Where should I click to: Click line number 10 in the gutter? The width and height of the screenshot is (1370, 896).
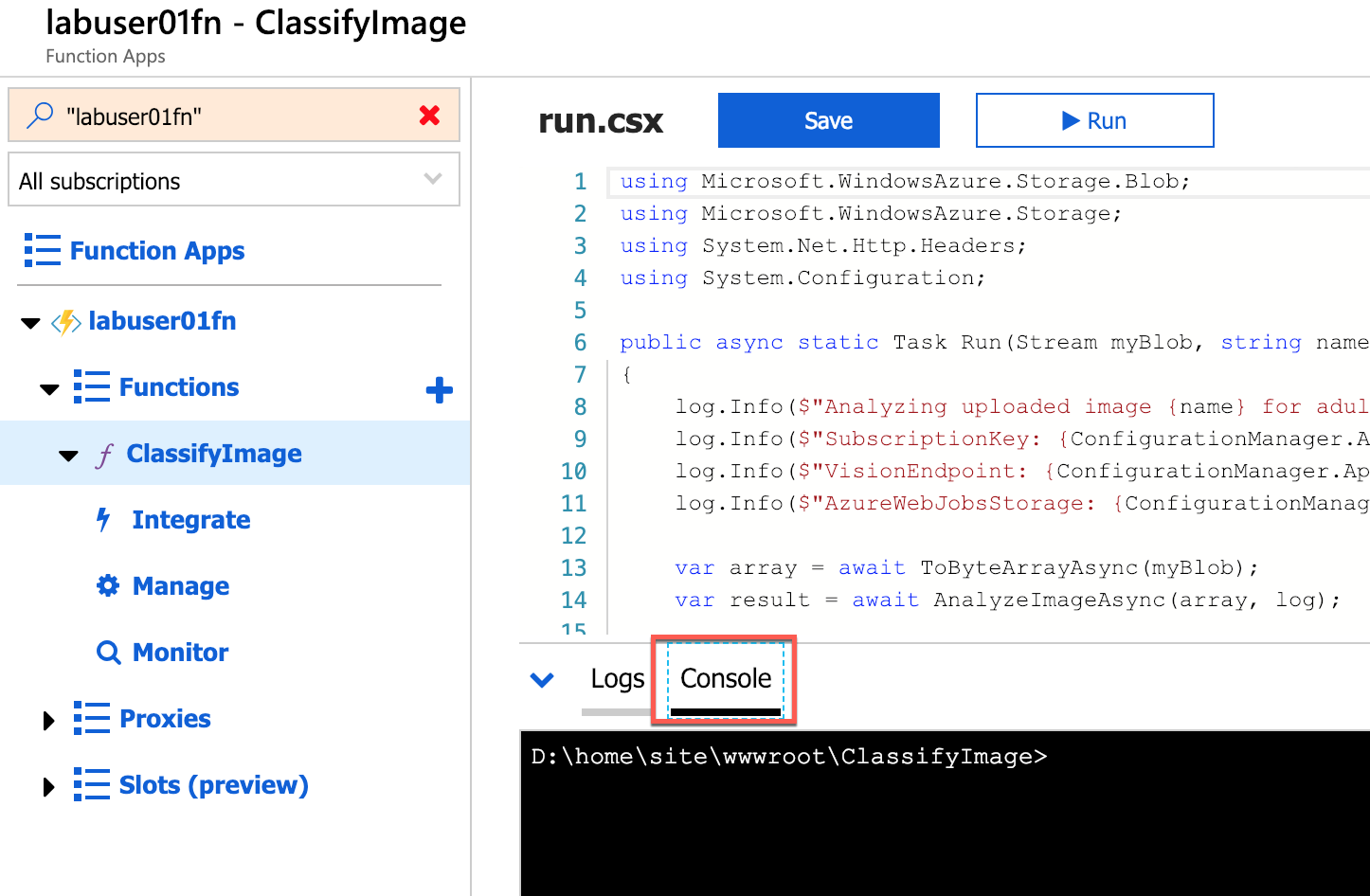[x=574, y=471]
